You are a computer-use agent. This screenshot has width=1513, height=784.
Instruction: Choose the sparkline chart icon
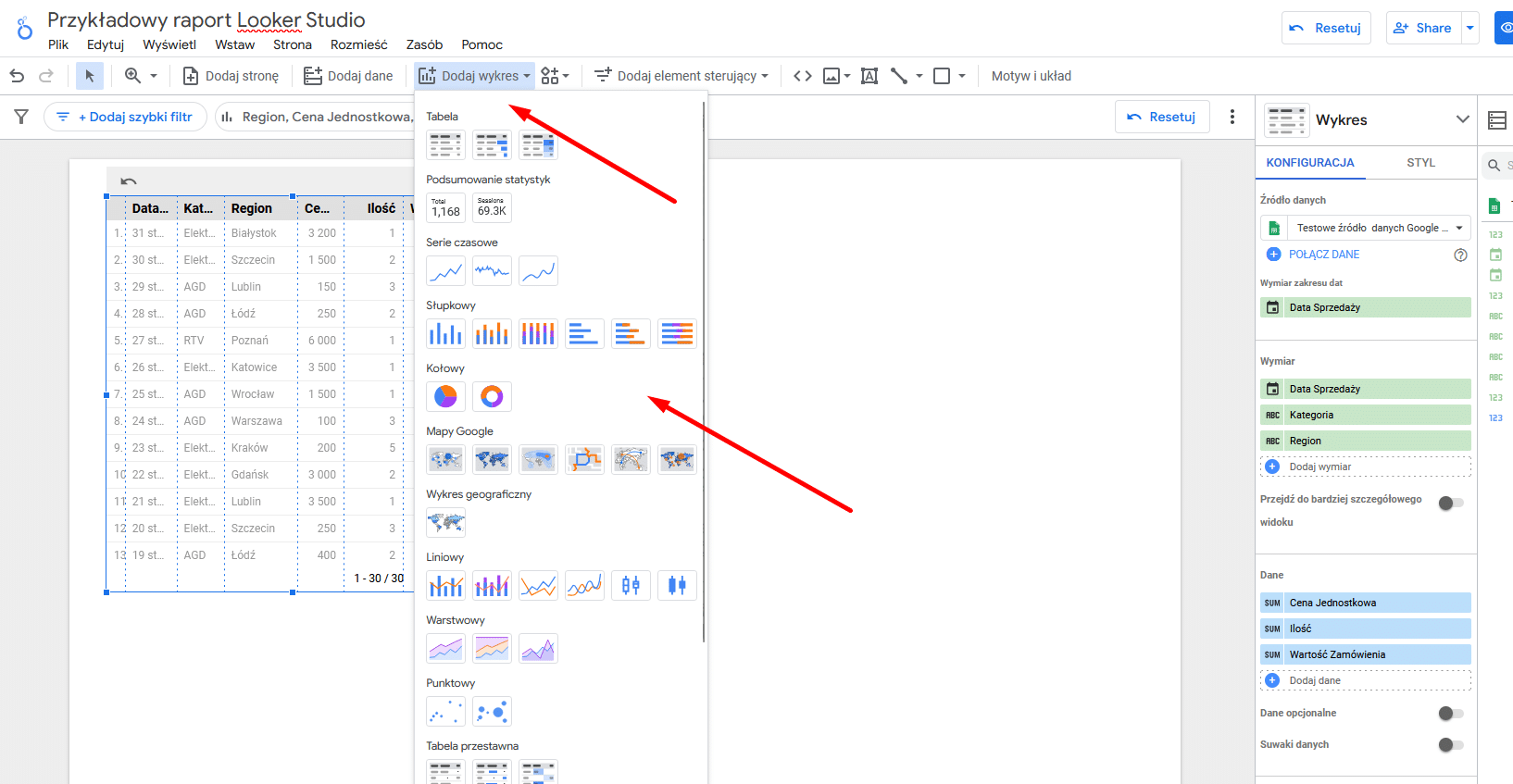point(492,270)
